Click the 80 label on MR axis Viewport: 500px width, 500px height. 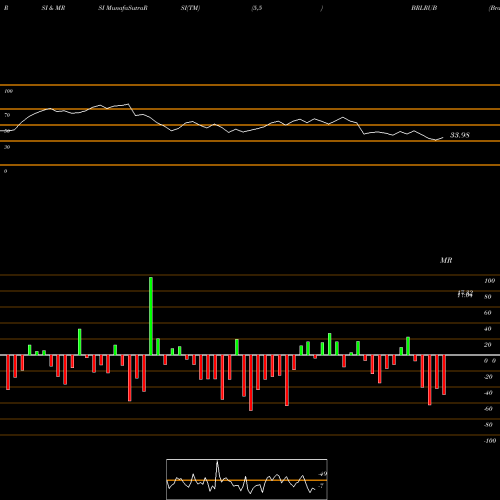[x=488, y=297]
